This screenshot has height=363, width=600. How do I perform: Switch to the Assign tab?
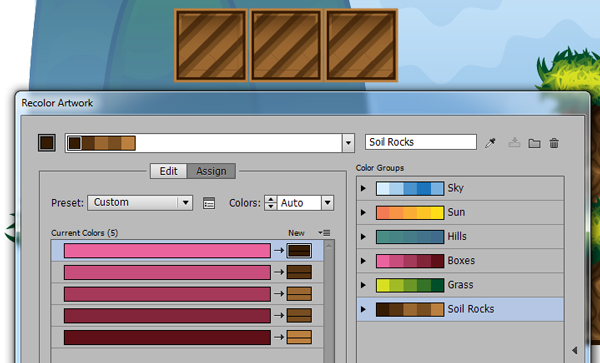(211, 171)
